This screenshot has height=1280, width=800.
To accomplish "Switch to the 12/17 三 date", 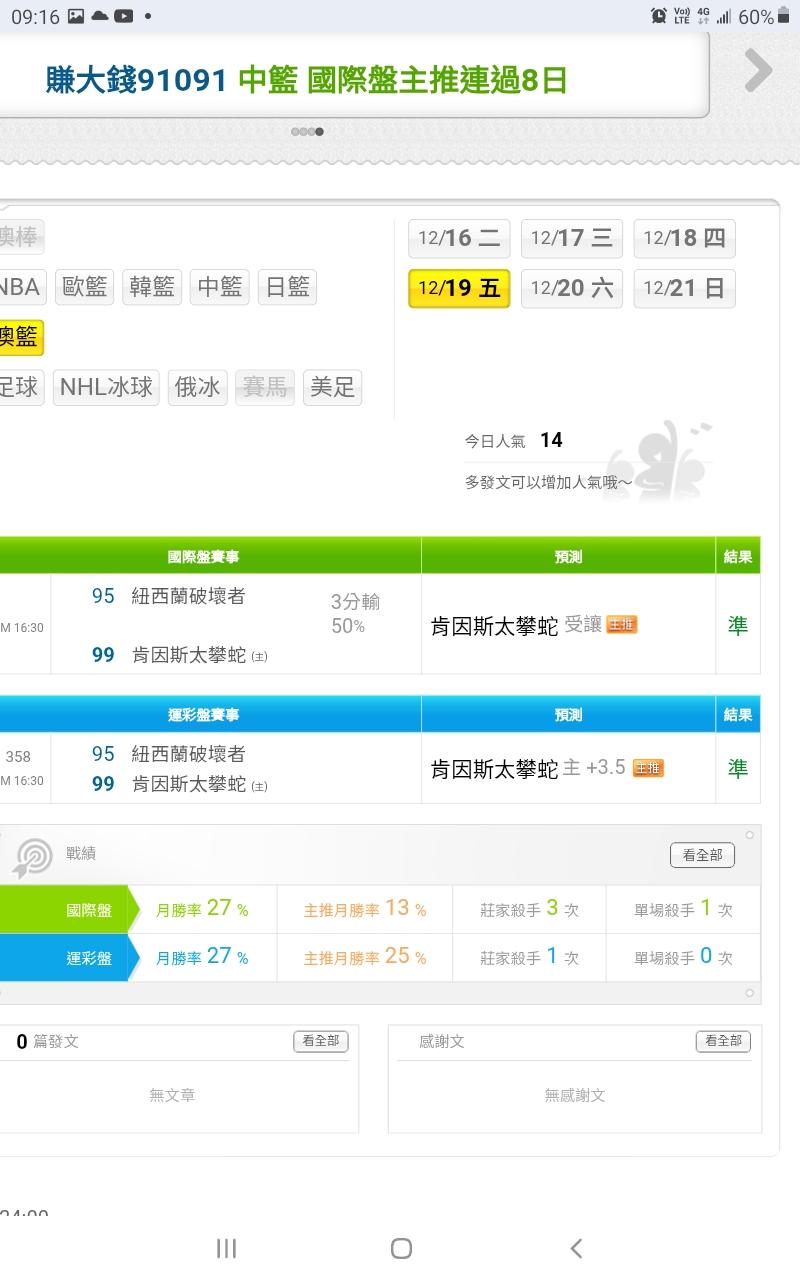I will [x=572, y=238].
